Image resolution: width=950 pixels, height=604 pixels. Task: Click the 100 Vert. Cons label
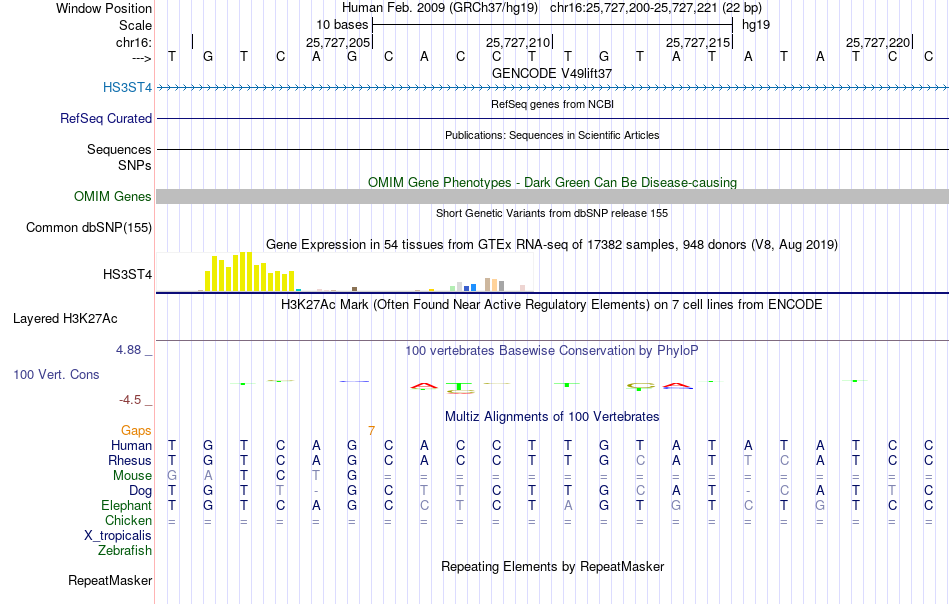(56, 374)
